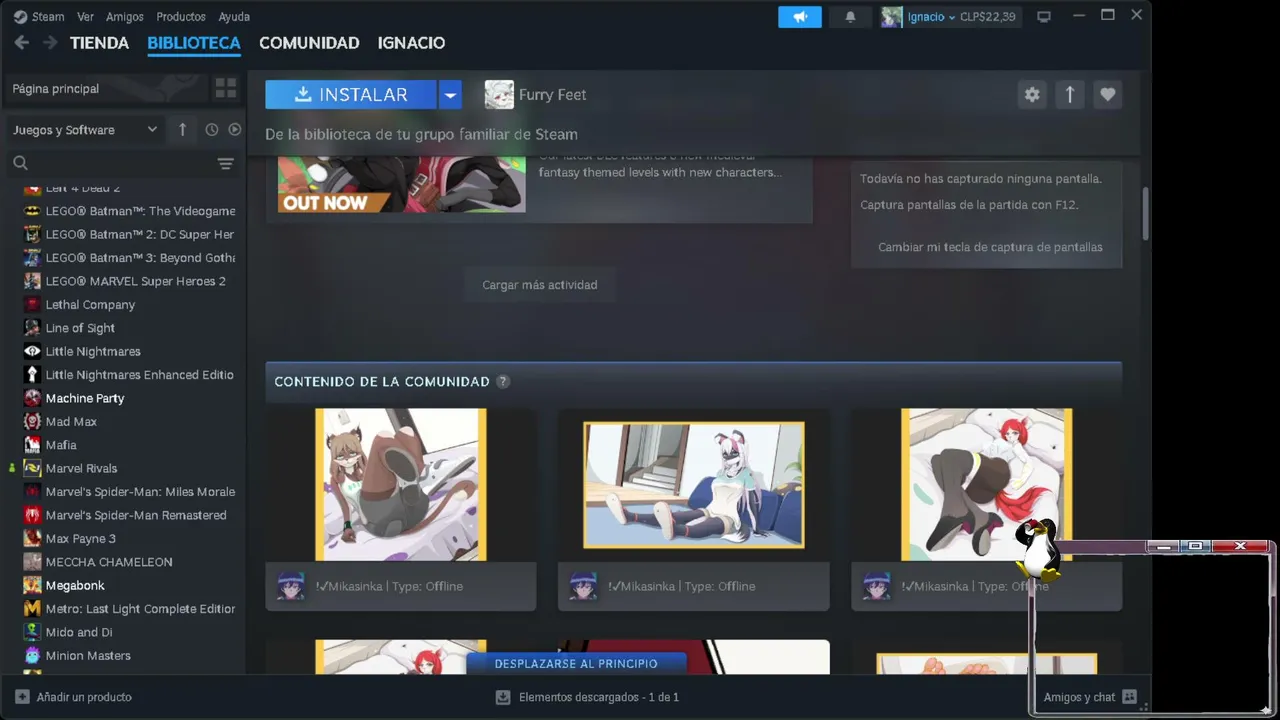Select the Marvel Rivals game icon

click(x=32, y=468)
